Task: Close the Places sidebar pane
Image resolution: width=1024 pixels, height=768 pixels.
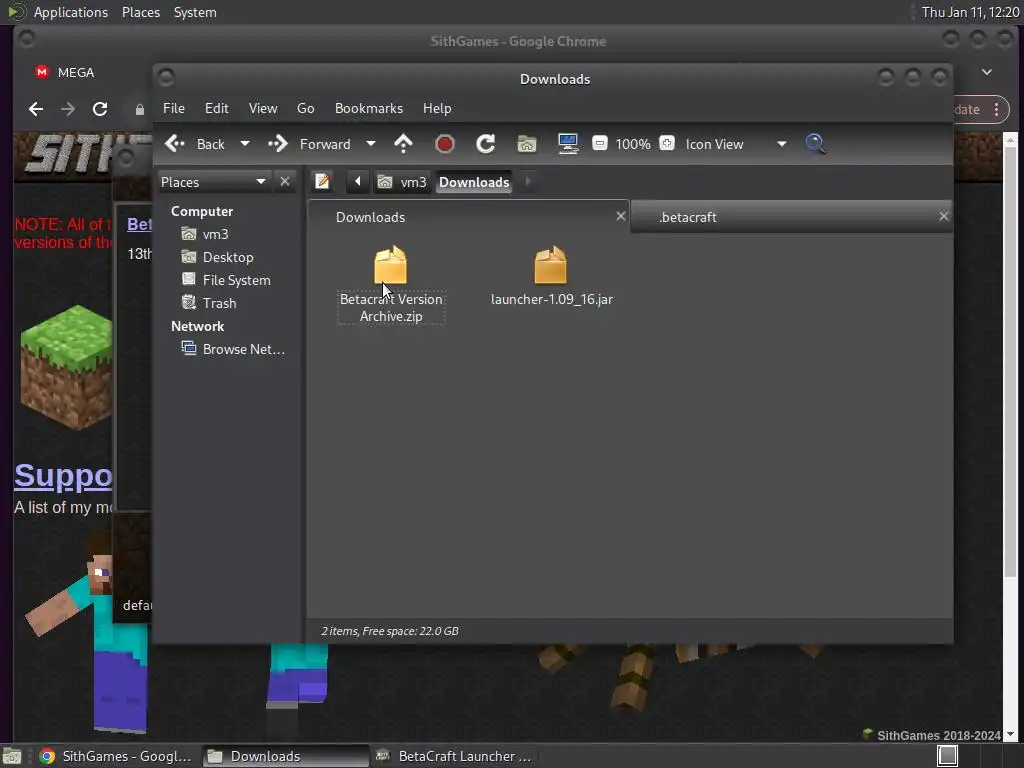Action: coord(285,182)
